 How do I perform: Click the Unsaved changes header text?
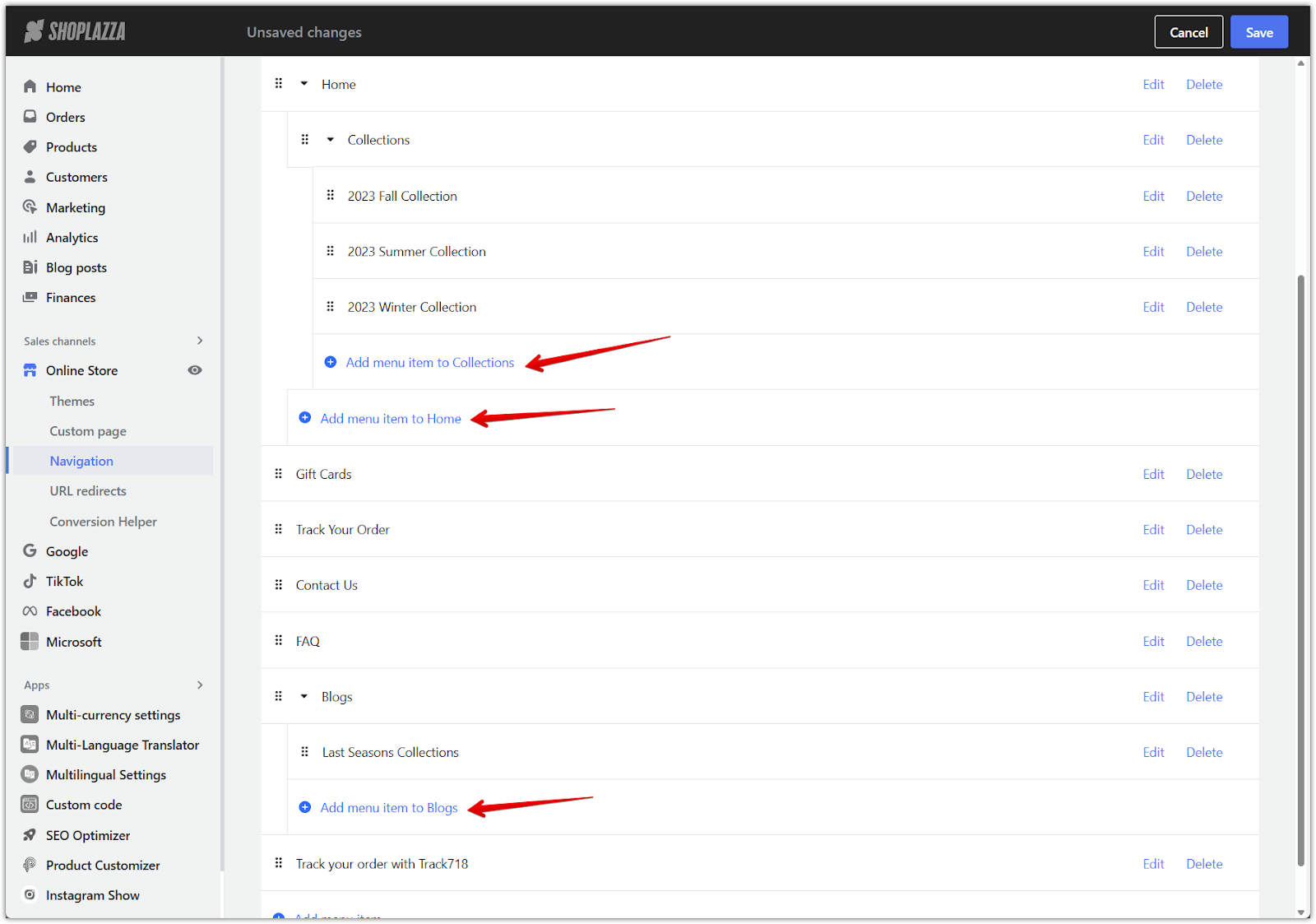pos(304,32)
